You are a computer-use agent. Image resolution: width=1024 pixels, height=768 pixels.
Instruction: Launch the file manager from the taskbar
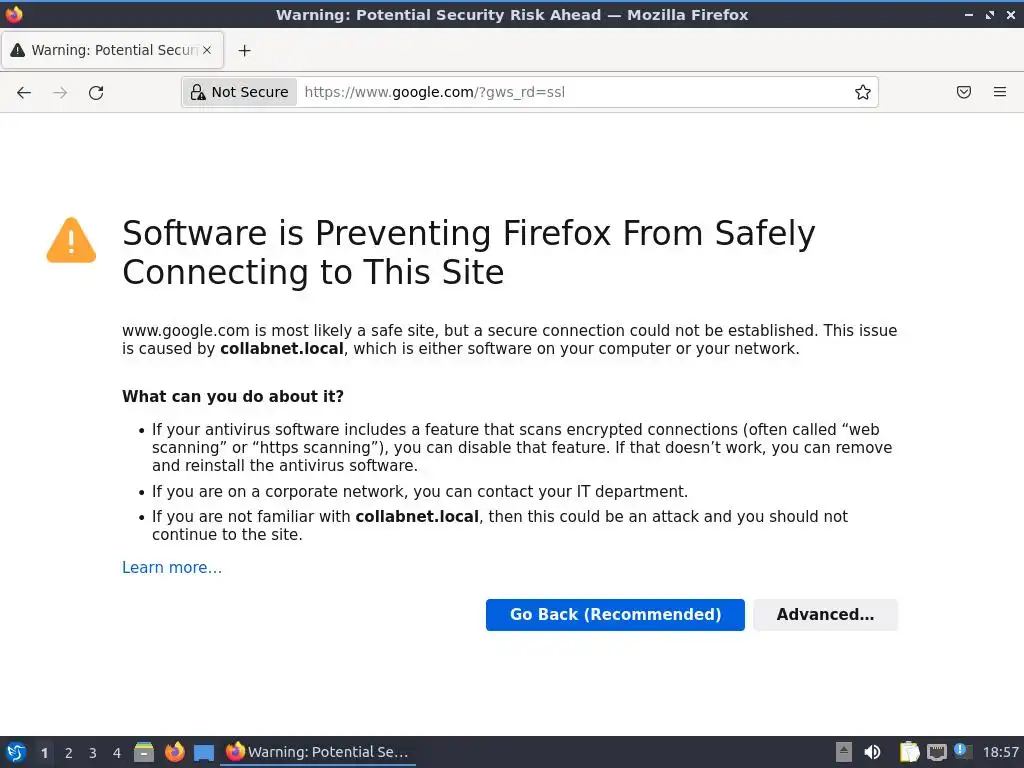tap(144, 752)
